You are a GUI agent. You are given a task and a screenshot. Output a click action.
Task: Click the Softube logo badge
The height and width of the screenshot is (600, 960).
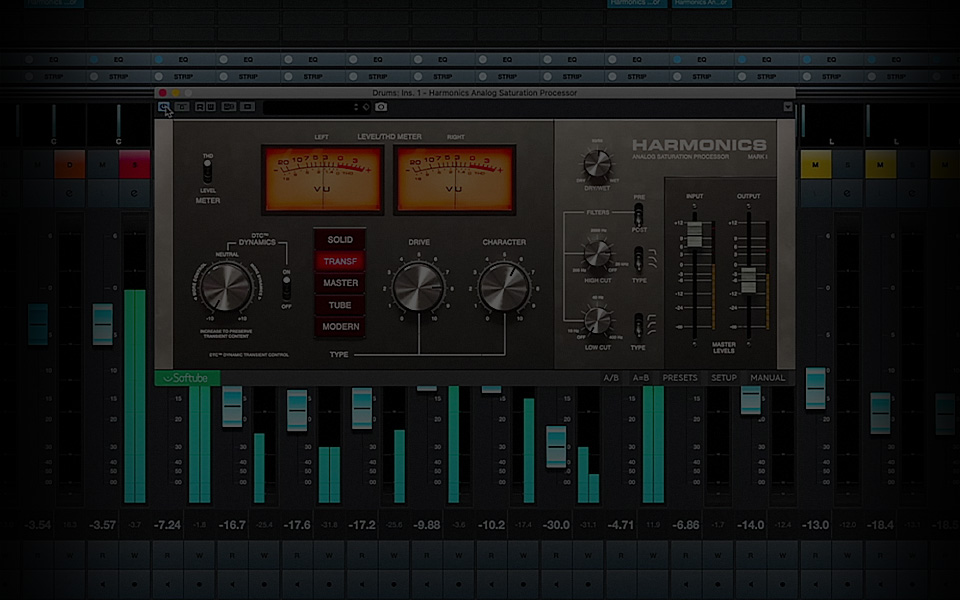(188, 378)
